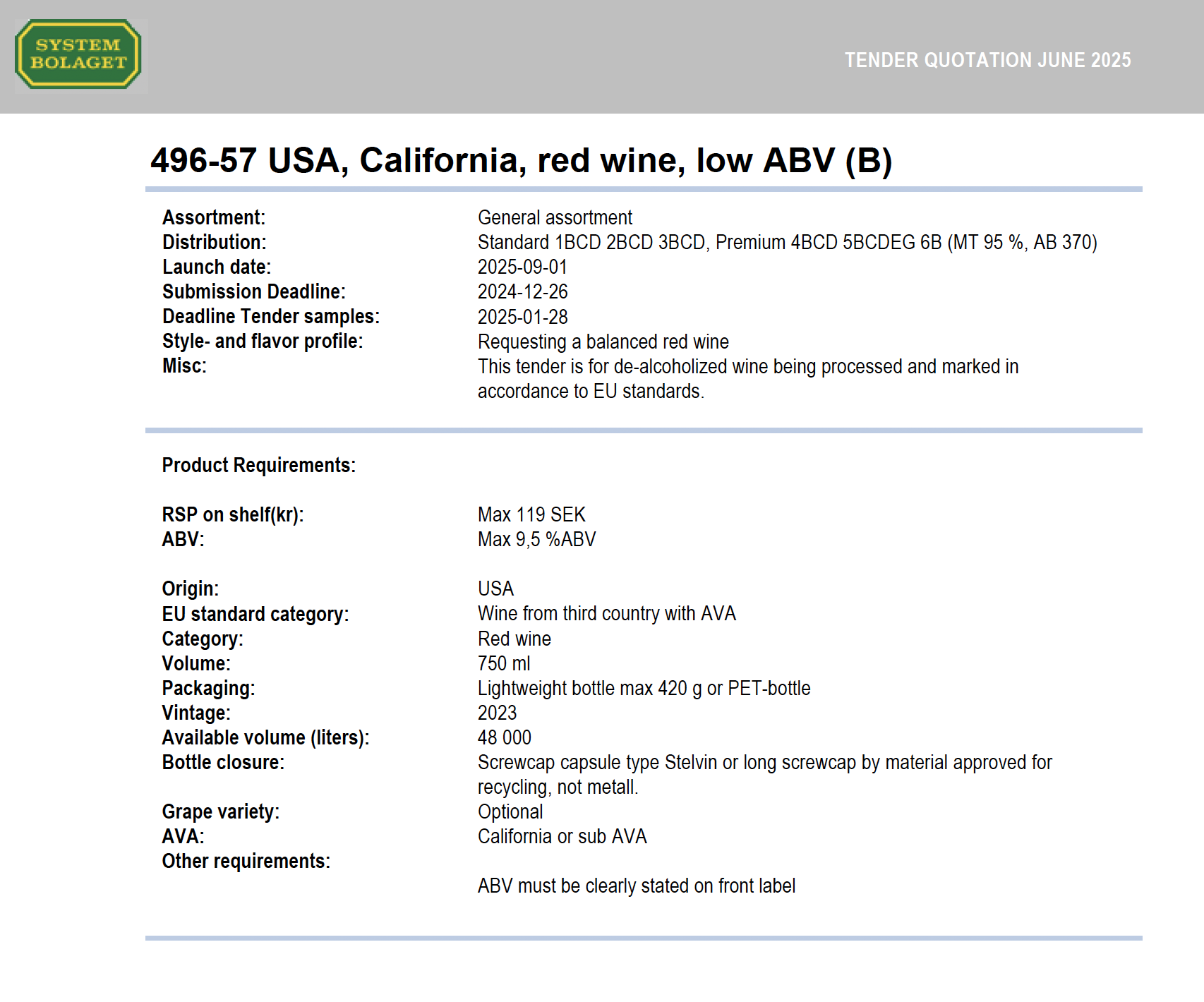This screenshot has height=1002, width=1204.
Task: Click the launch date 2025-09-01
Action: point(522,267)
